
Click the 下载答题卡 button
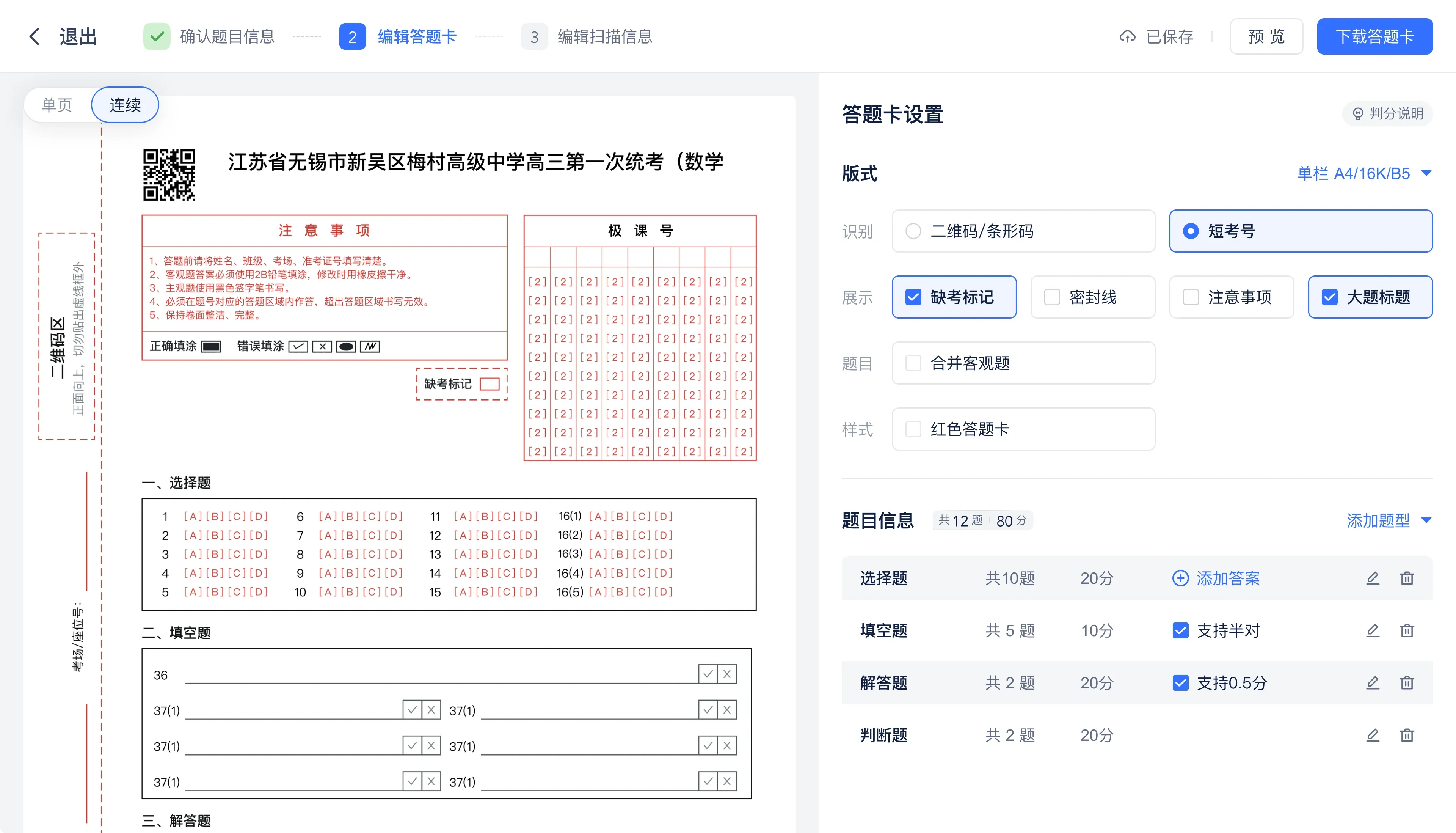pyautogui.click(x=1375, y=37)
